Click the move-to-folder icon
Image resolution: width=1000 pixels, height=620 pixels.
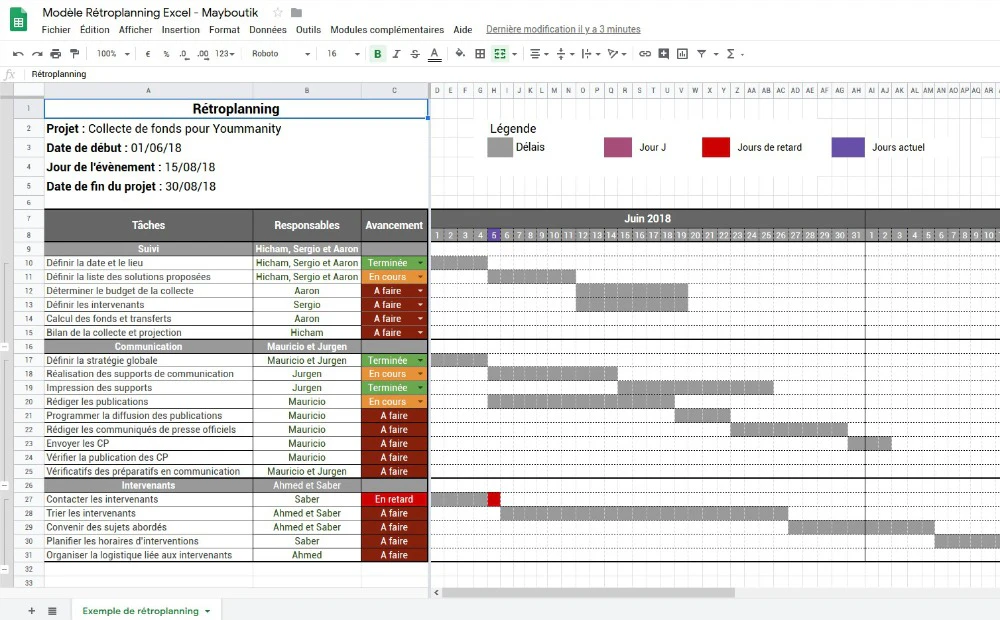click(x=296, y=13)
